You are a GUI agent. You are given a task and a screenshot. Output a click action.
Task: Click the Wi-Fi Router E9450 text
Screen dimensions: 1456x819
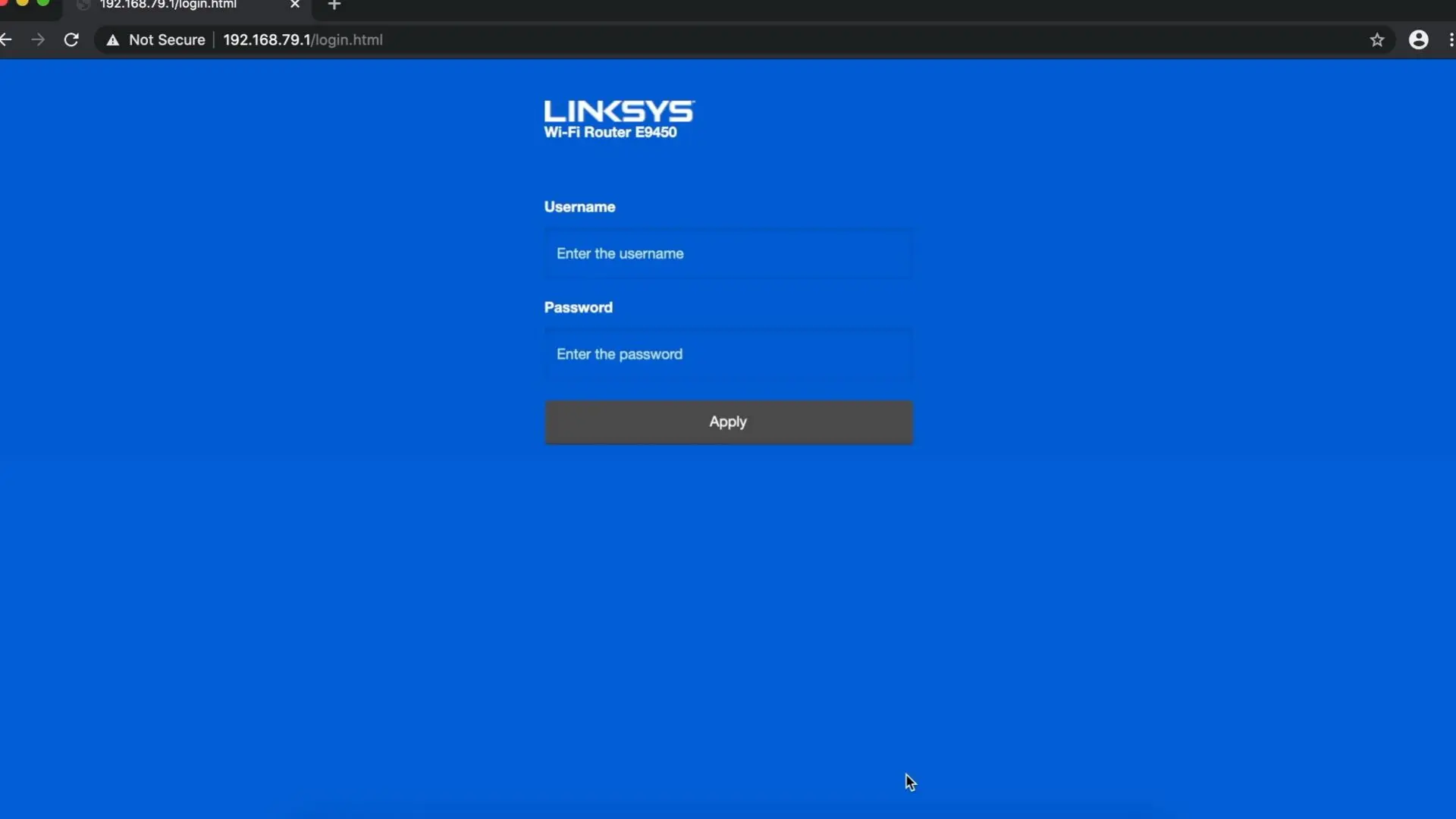610,133
